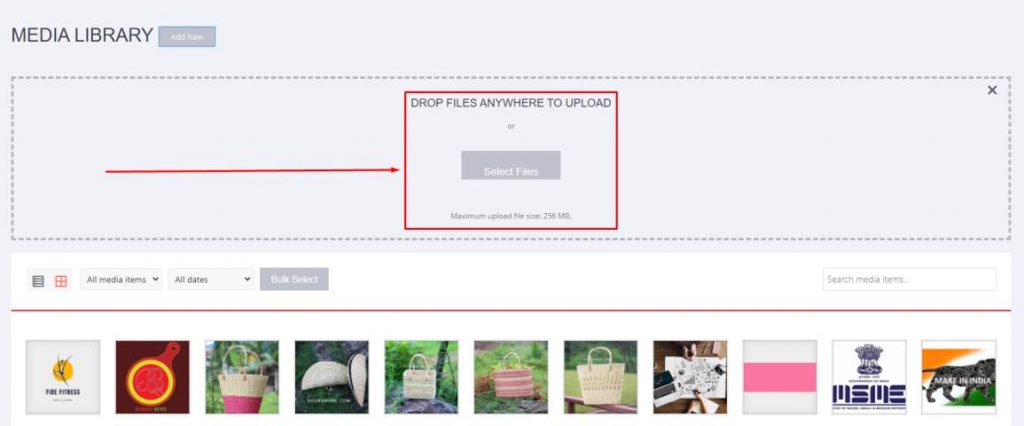Screen dimensions: 1024x426
Task: Click the Add New button
Action: click(187, 37)
